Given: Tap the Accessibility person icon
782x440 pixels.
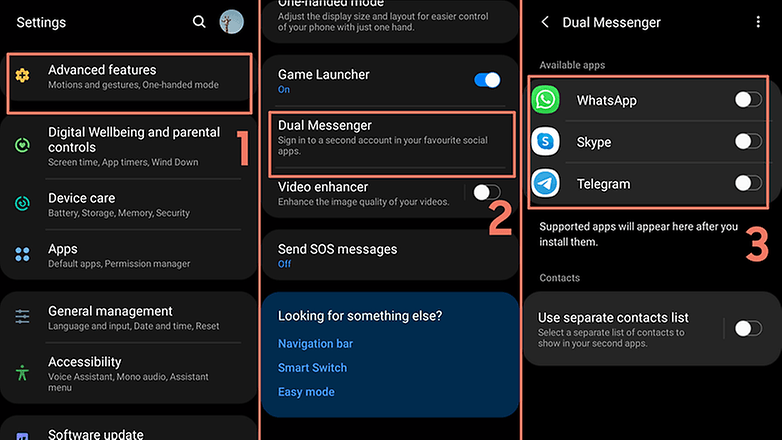Looking at the screenshot, I should coord(22,373).
